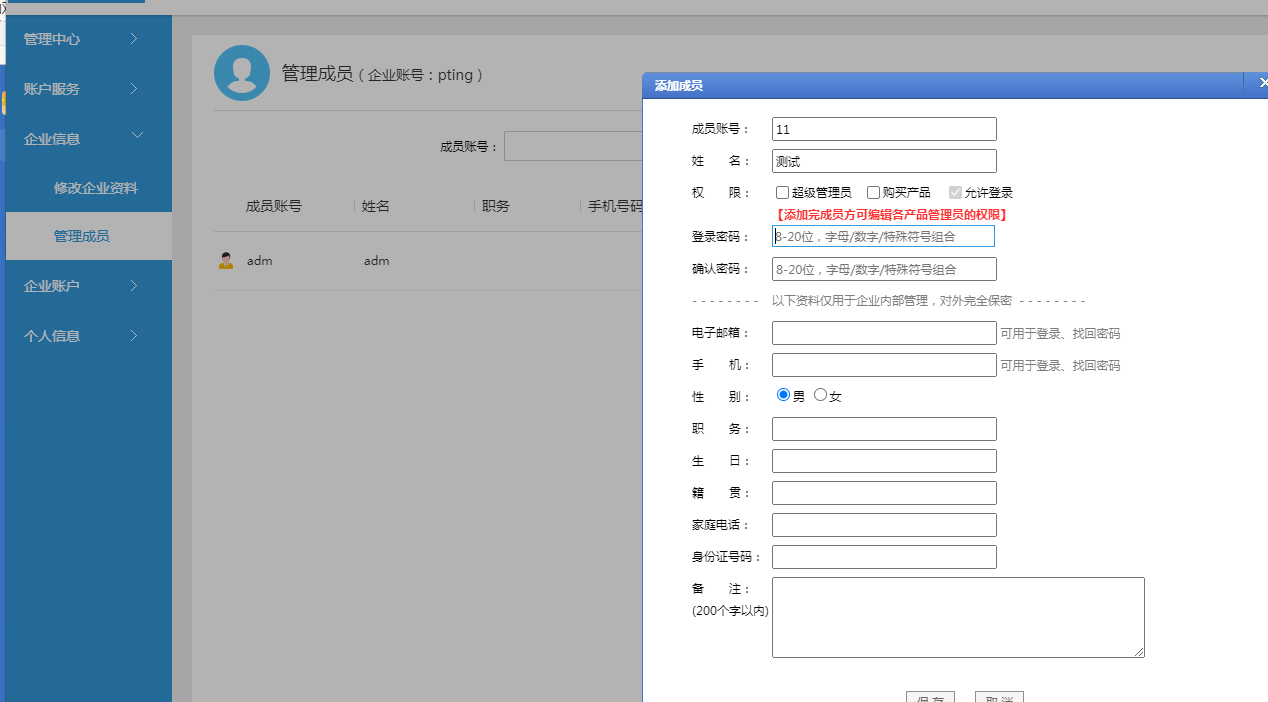Open the 个人信息 sidebar section

point(88,336)
